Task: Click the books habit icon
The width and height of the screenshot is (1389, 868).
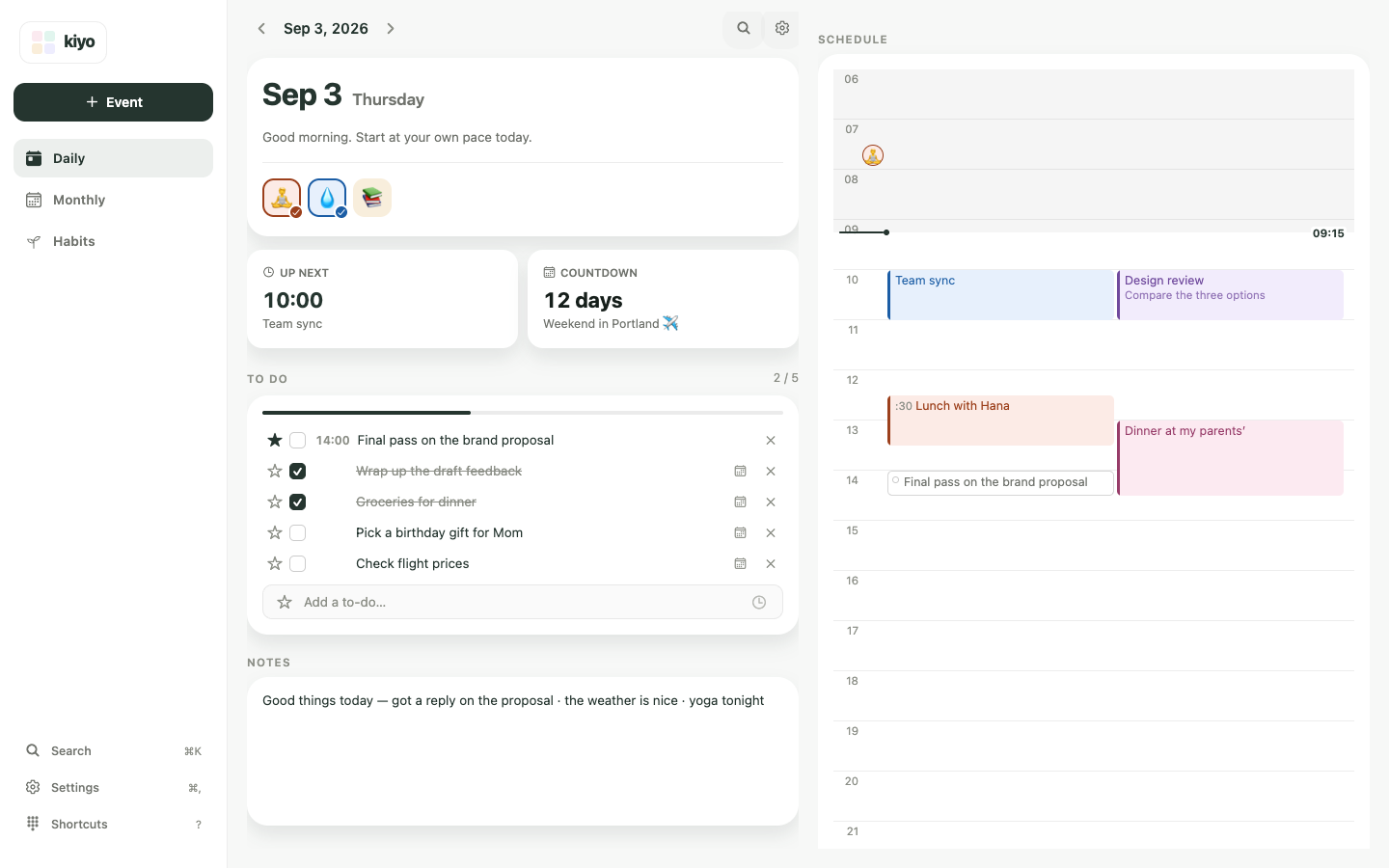Action: click(x=372, y=198)
